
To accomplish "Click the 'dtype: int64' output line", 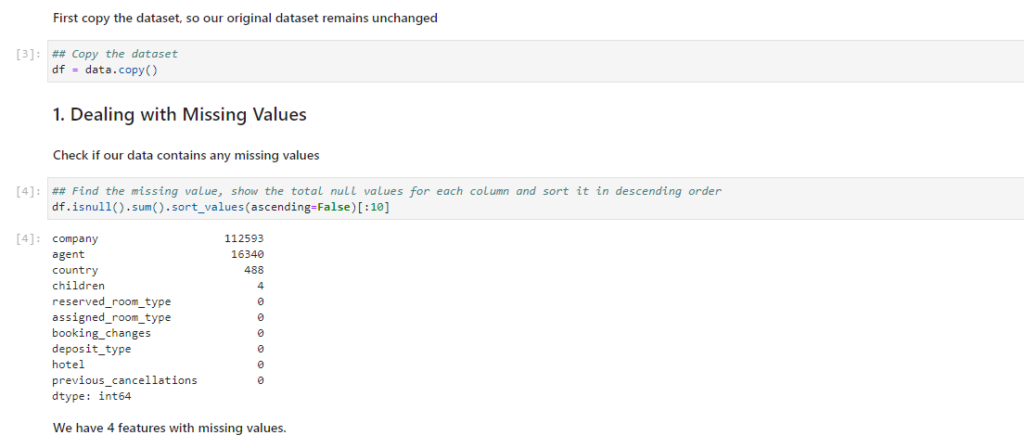I will [92, 396].
